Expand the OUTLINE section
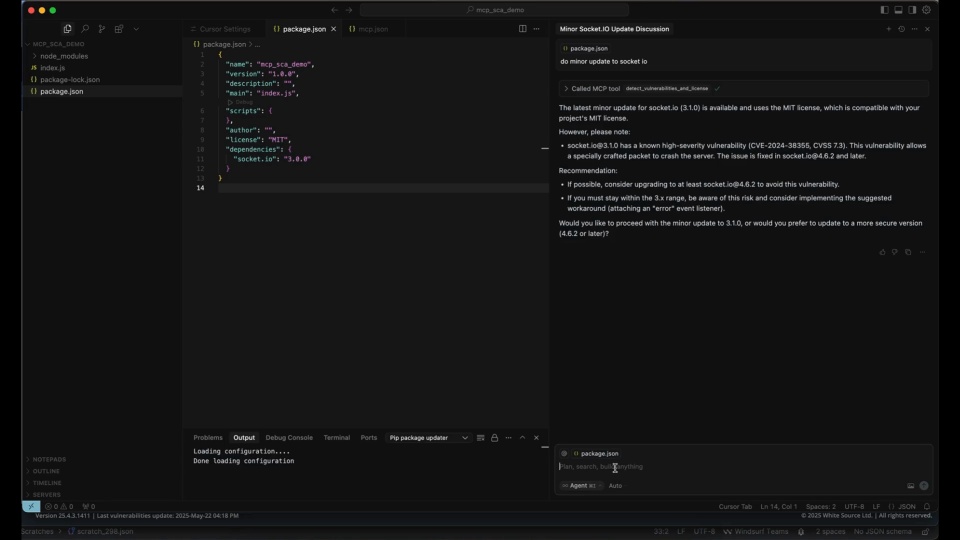The image size is (960, 540). [46, 471]
